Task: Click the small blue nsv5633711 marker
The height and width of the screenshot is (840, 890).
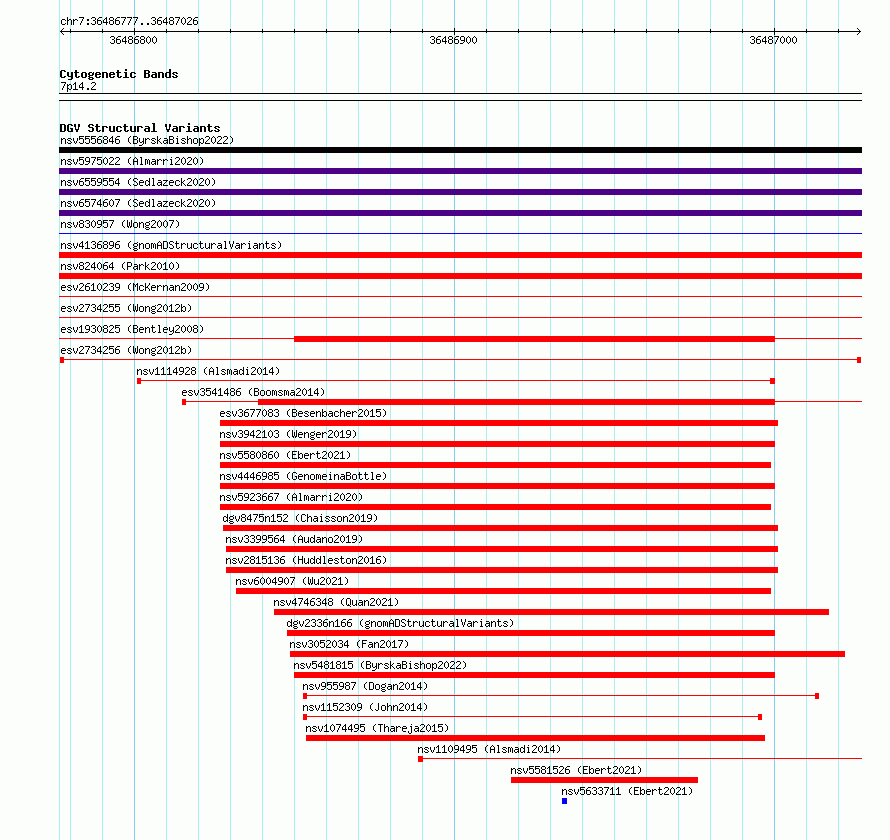Action: tap(565, 801)
